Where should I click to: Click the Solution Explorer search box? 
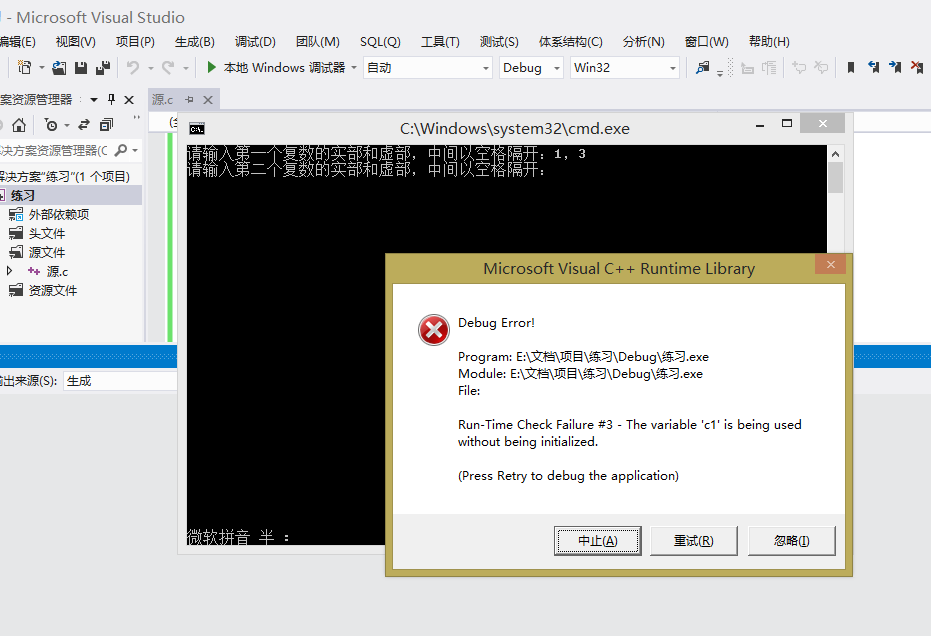55,150
